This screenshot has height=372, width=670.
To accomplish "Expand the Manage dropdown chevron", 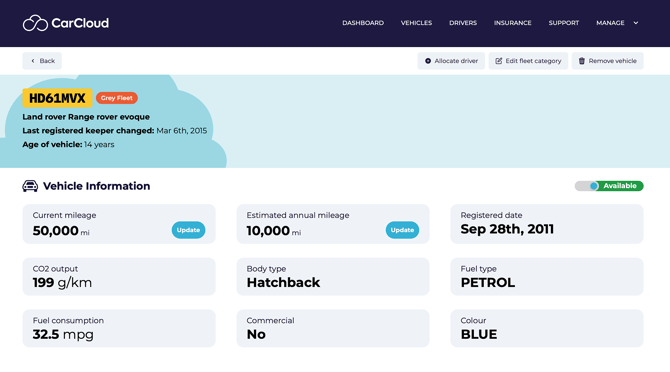I will [636, 23].
